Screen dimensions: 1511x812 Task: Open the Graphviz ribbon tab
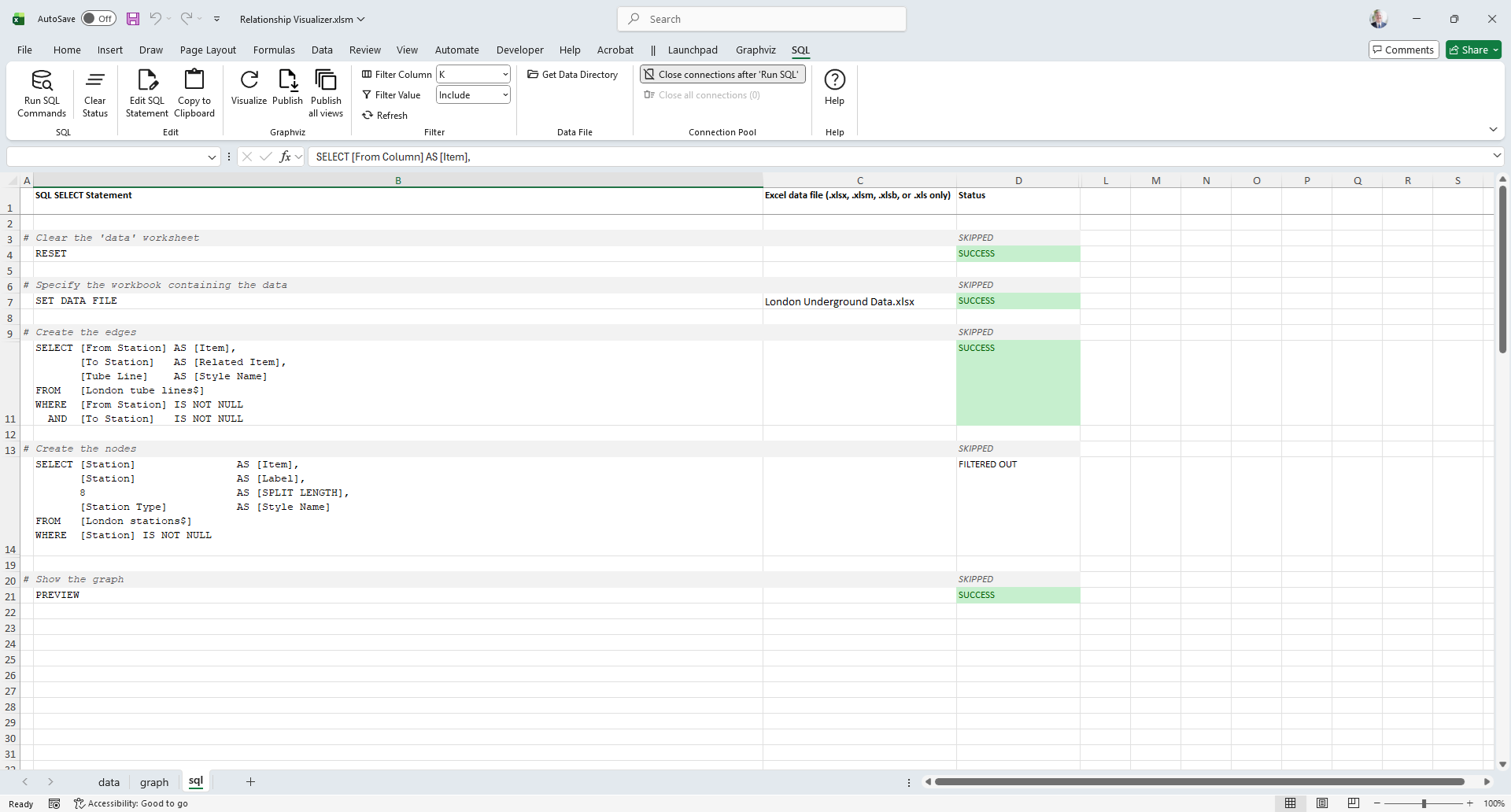click(755, 50)
